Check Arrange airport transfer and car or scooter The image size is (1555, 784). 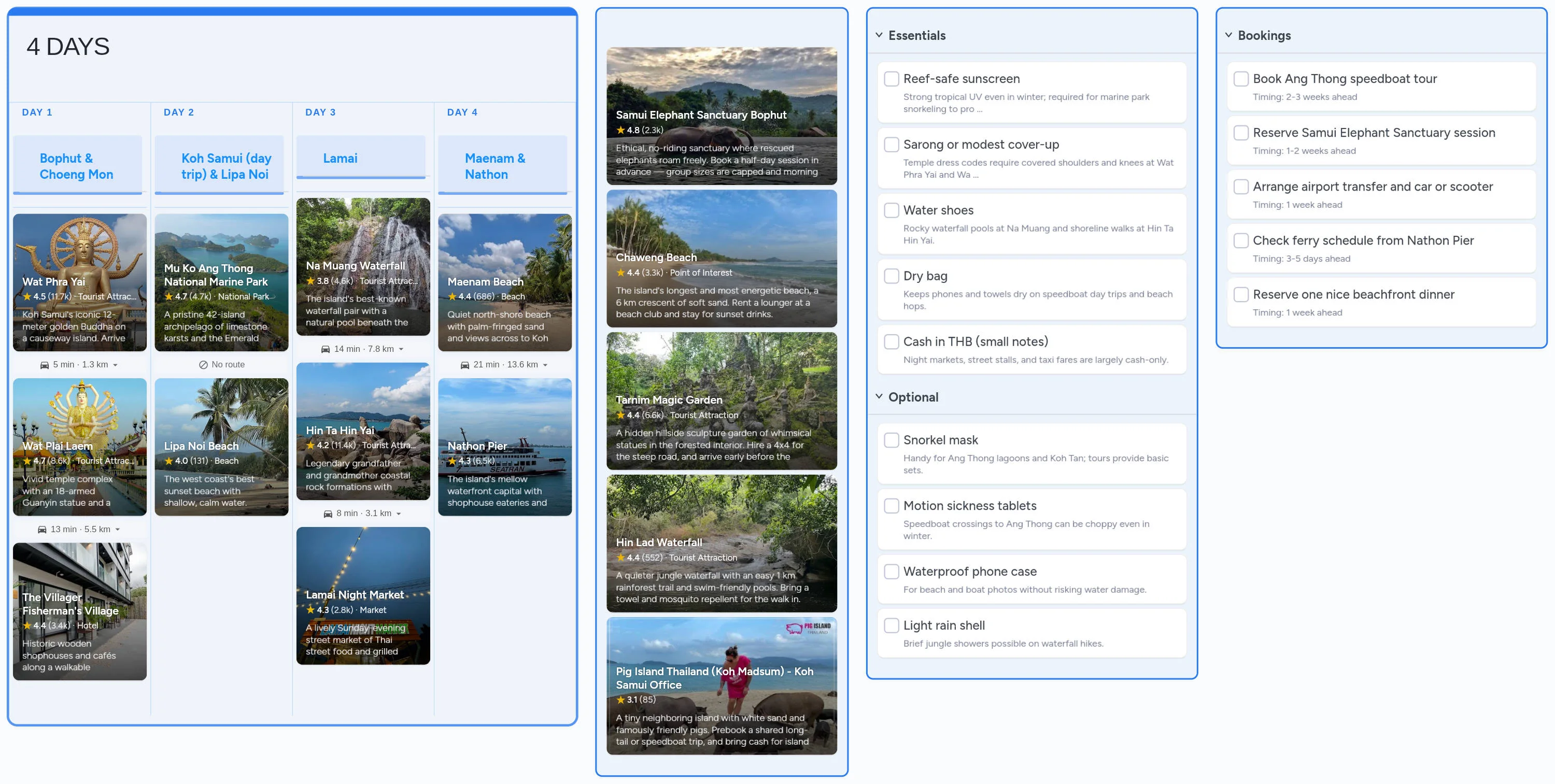pos(1241,187)
